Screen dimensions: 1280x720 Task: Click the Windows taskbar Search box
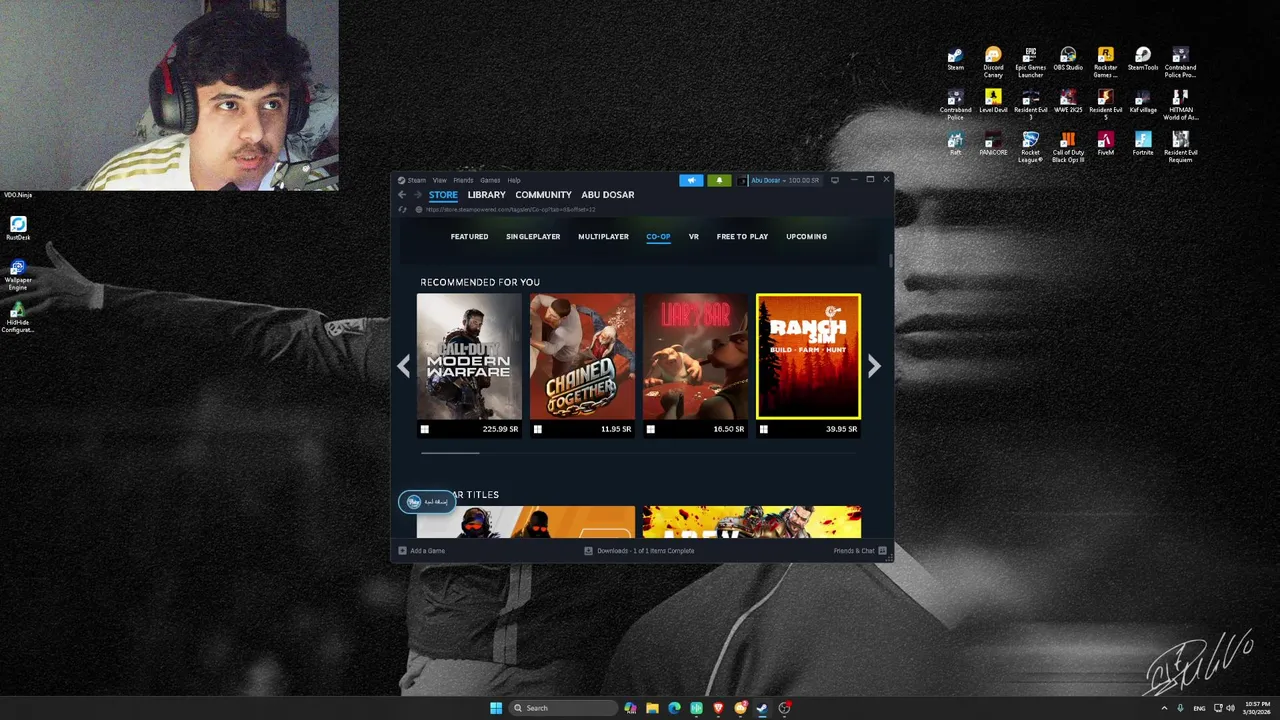pos(564,708)
